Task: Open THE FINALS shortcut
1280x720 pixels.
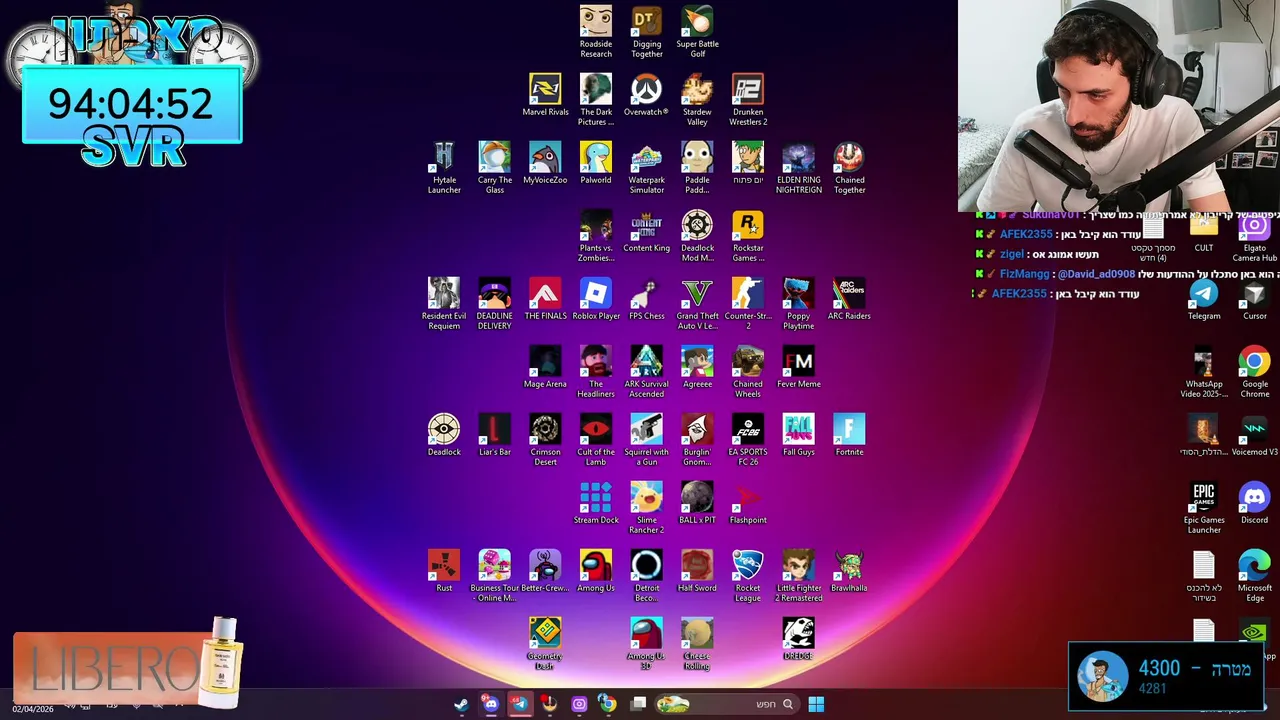Action: [545, 299]
